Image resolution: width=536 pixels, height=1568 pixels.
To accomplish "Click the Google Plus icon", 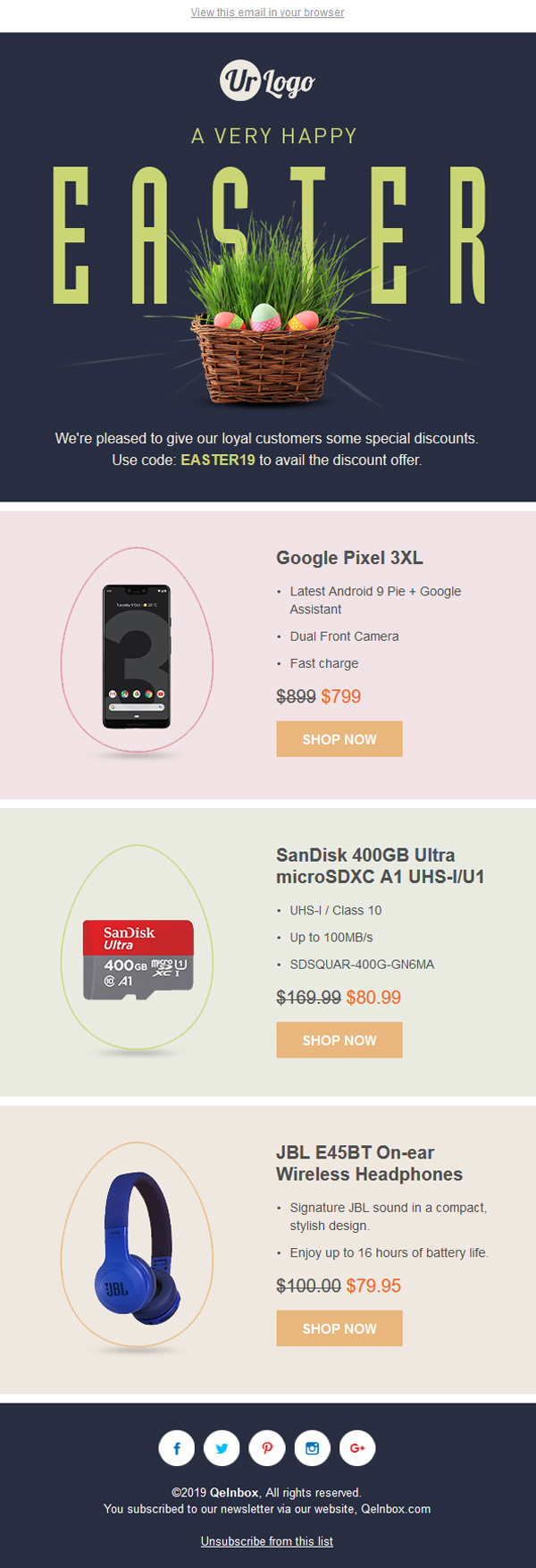I will tap(357, 1448).
